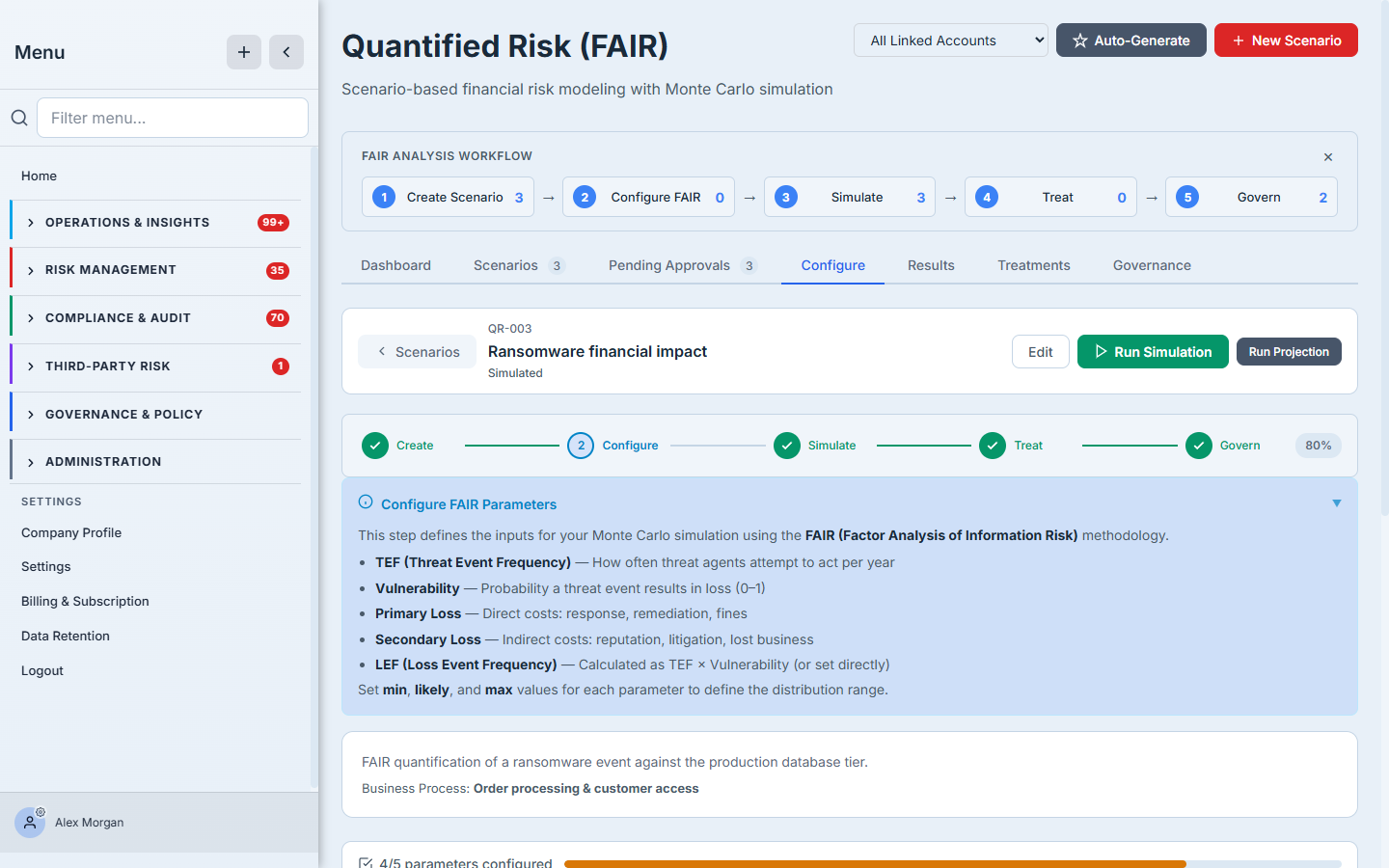Click the Run Projection button

[1289, 352]
